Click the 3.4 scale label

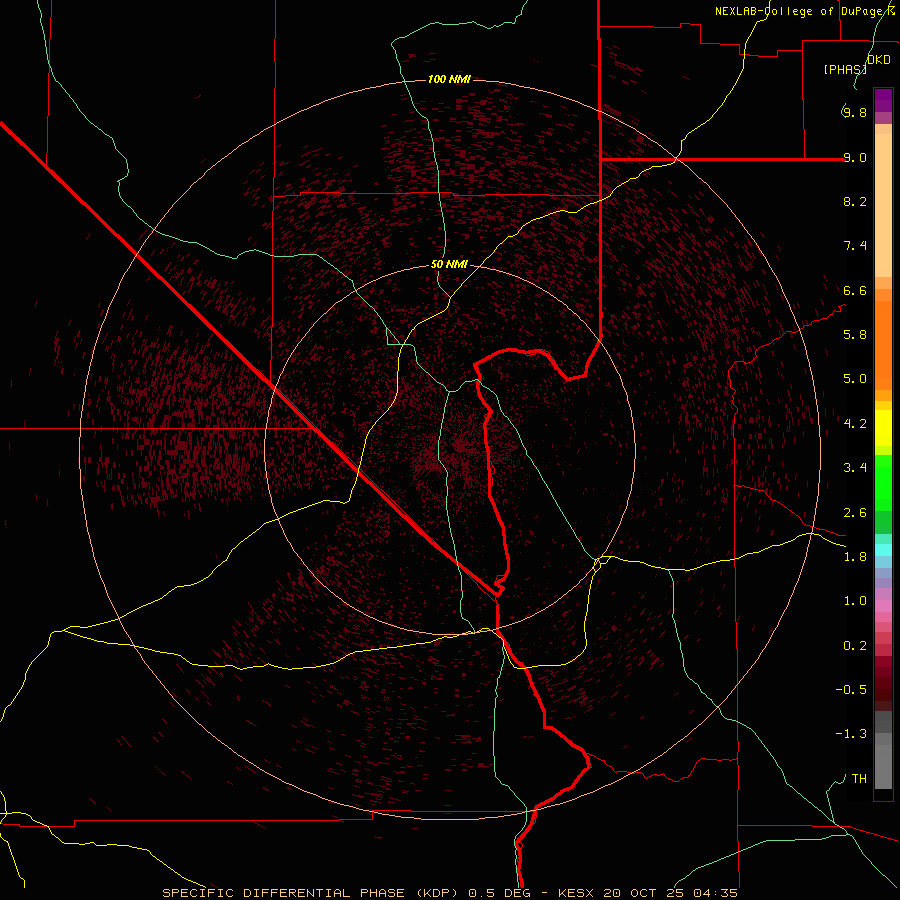(855, 468)
